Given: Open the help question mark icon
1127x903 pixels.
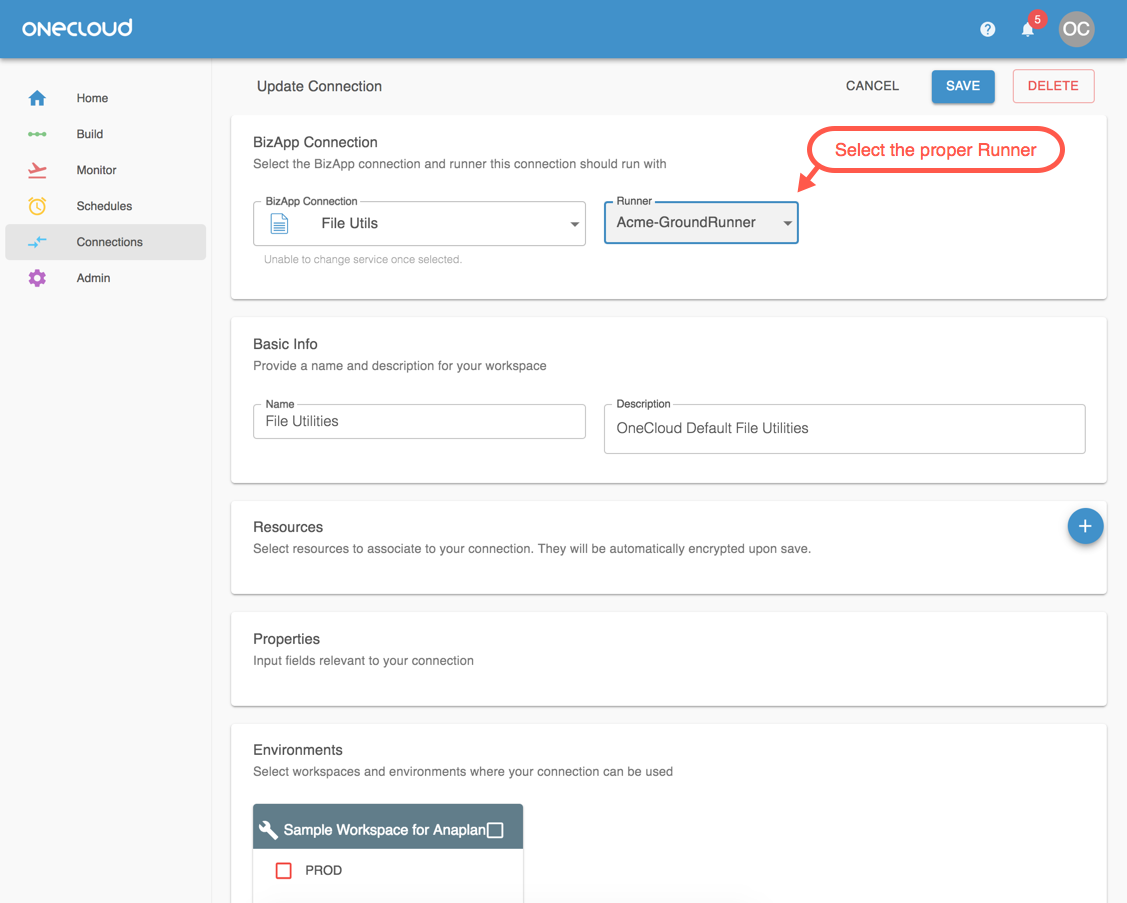Looking at the screenshot, I should pos(988,29).
